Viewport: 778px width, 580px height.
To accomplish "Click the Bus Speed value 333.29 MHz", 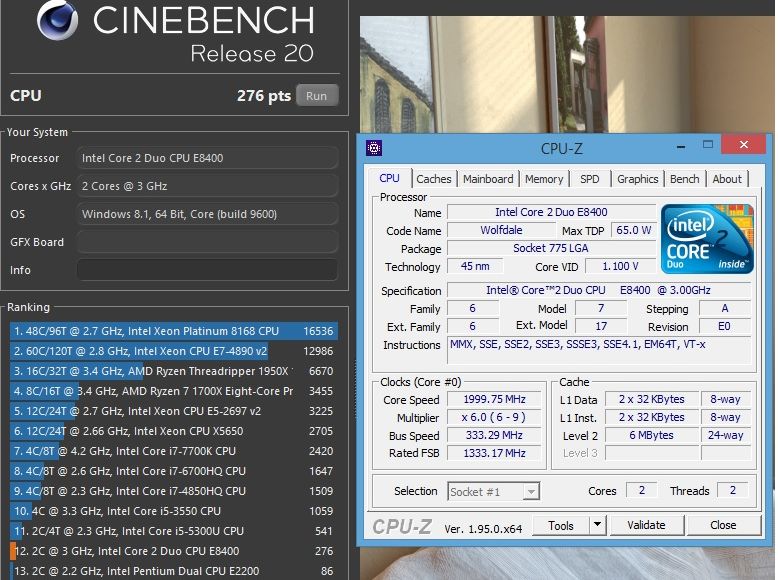I will click(x=494, y=435).
